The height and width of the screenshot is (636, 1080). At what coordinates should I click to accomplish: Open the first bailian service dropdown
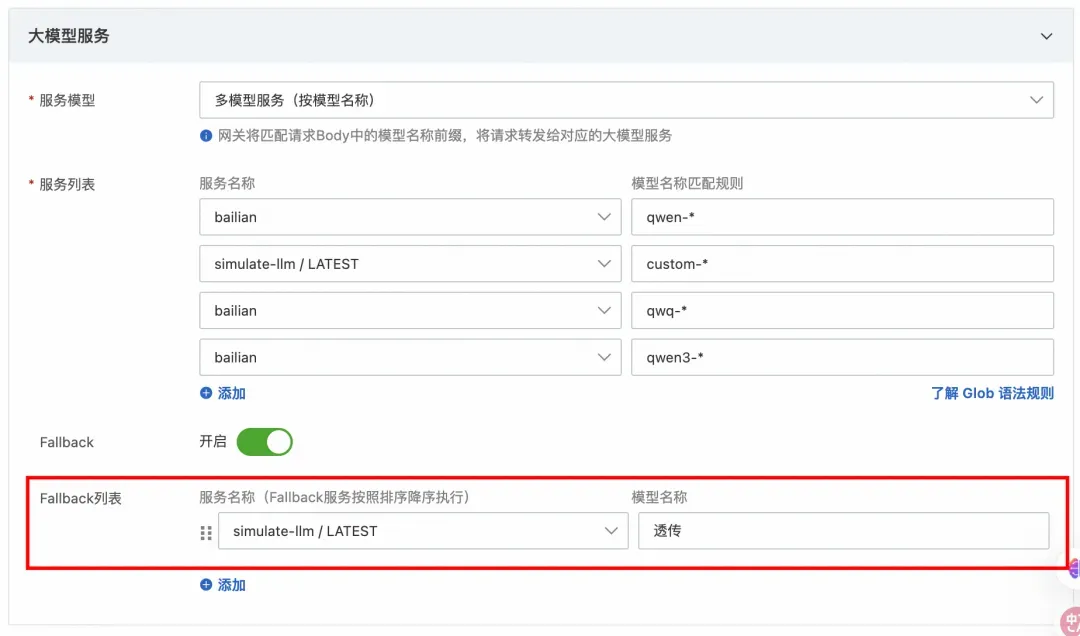point(411,217)
